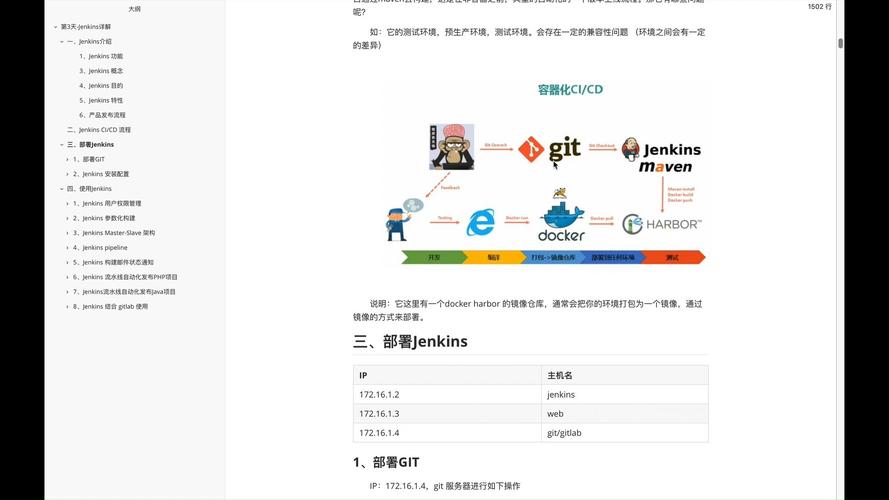
Task: Click the vertical scrollbar thumb
Action: [840, 43]
